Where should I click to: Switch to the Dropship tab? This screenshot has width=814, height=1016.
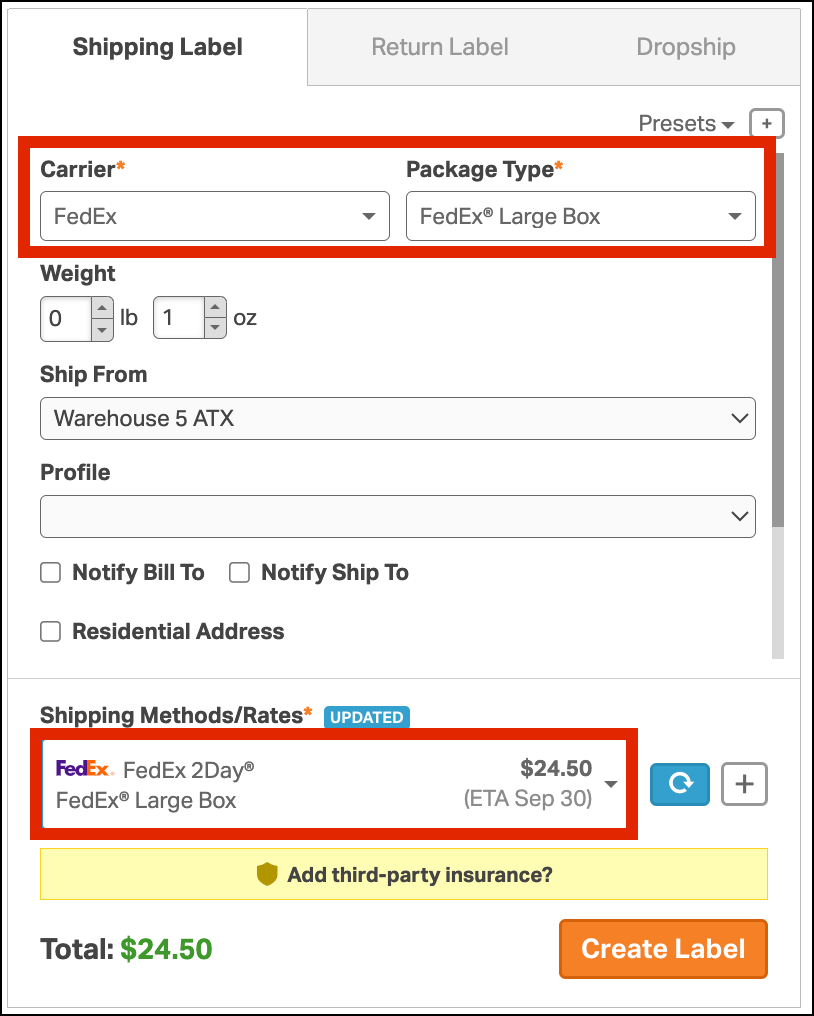(686, 47)
